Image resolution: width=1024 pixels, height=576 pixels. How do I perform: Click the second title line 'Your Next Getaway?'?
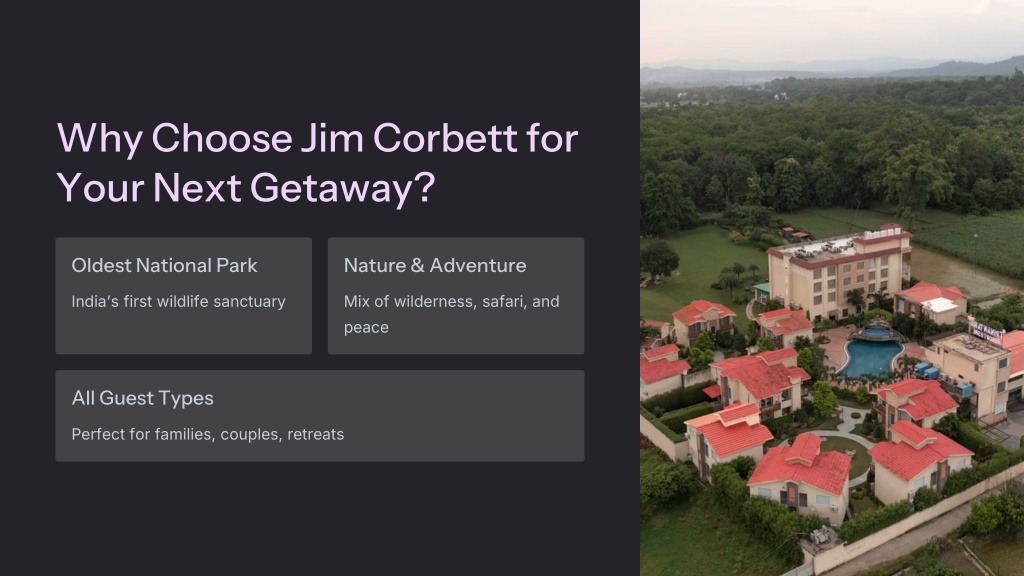(246, 188)
